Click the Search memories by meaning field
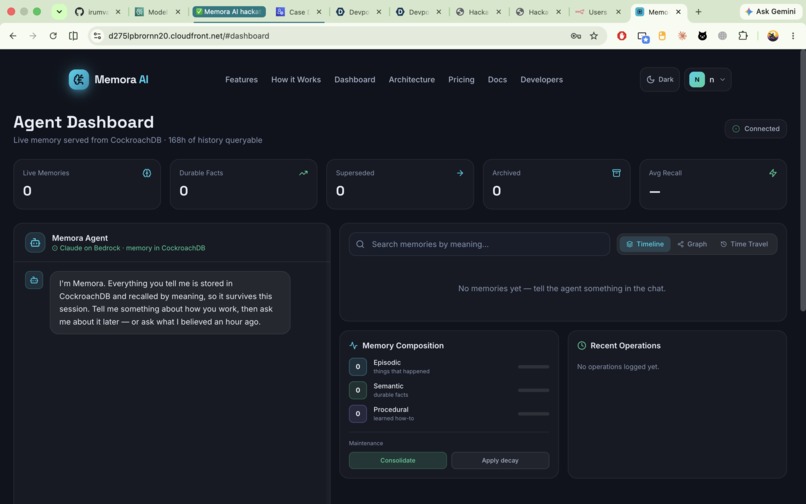 point(480,244)
